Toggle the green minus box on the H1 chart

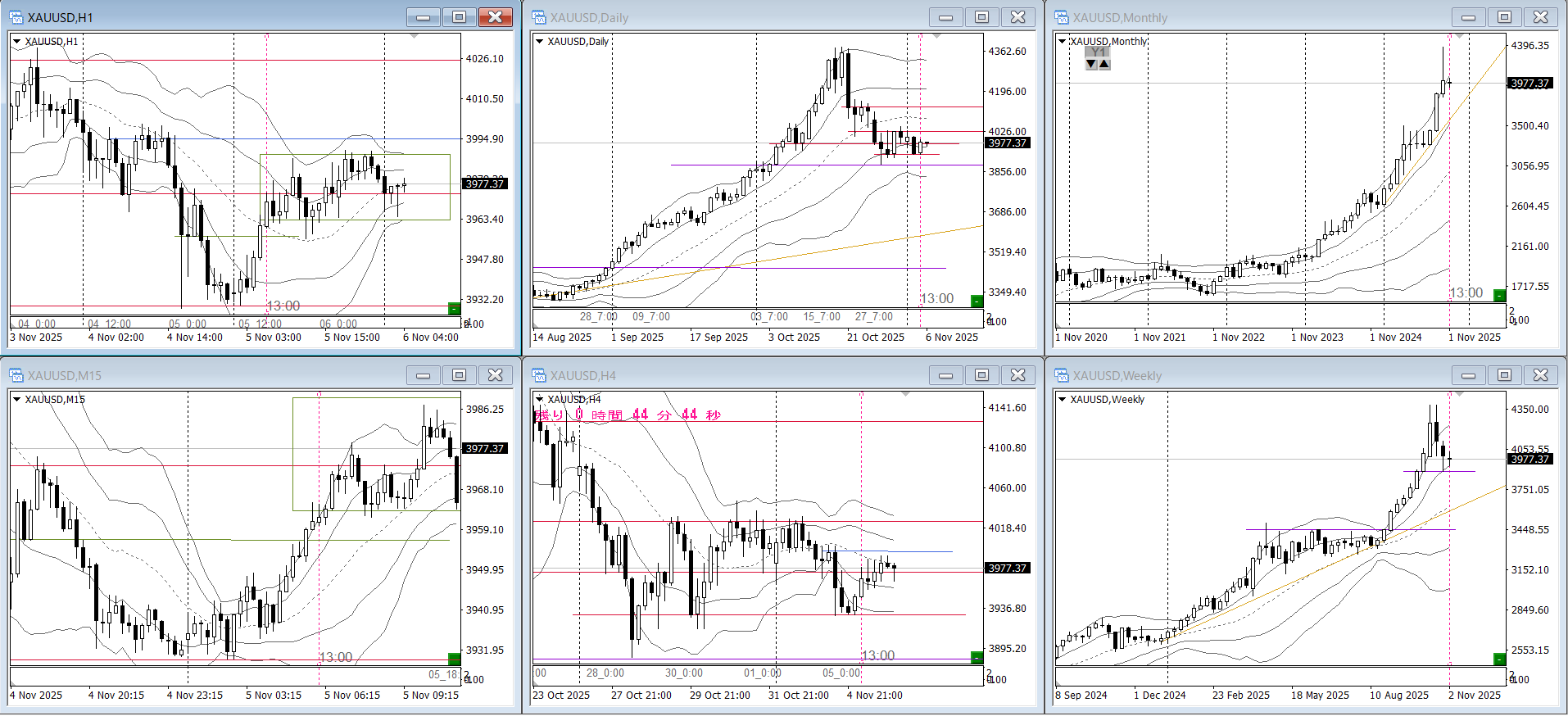pos(454,308)
